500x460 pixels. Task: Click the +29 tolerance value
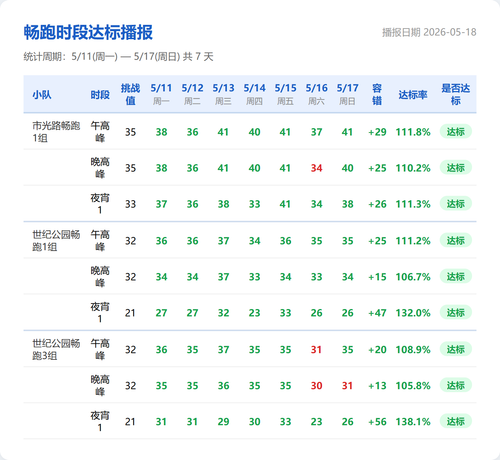click(377, 132)
